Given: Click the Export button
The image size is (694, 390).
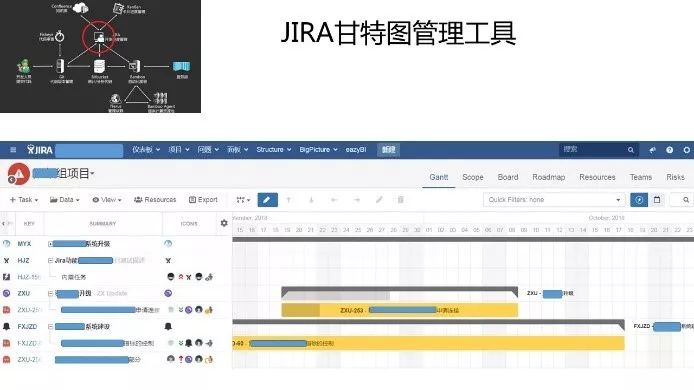Looking at the screenshot, I should (x=203, y=200).
